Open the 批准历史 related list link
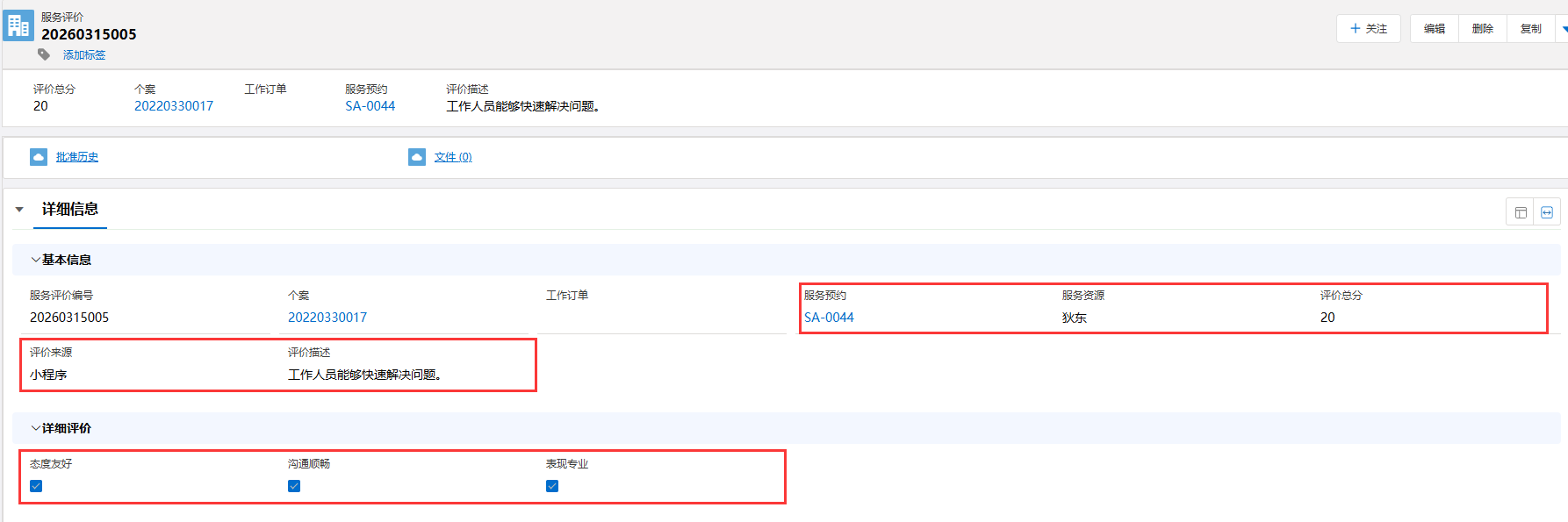The image size is (1568, 522). click(77, 157)
